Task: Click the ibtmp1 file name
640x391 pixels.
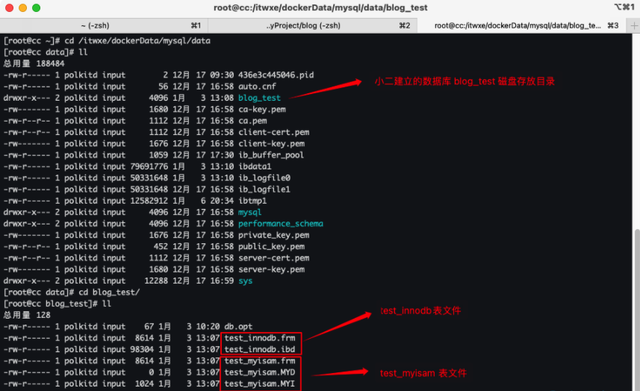Action: tap(252, 201)
